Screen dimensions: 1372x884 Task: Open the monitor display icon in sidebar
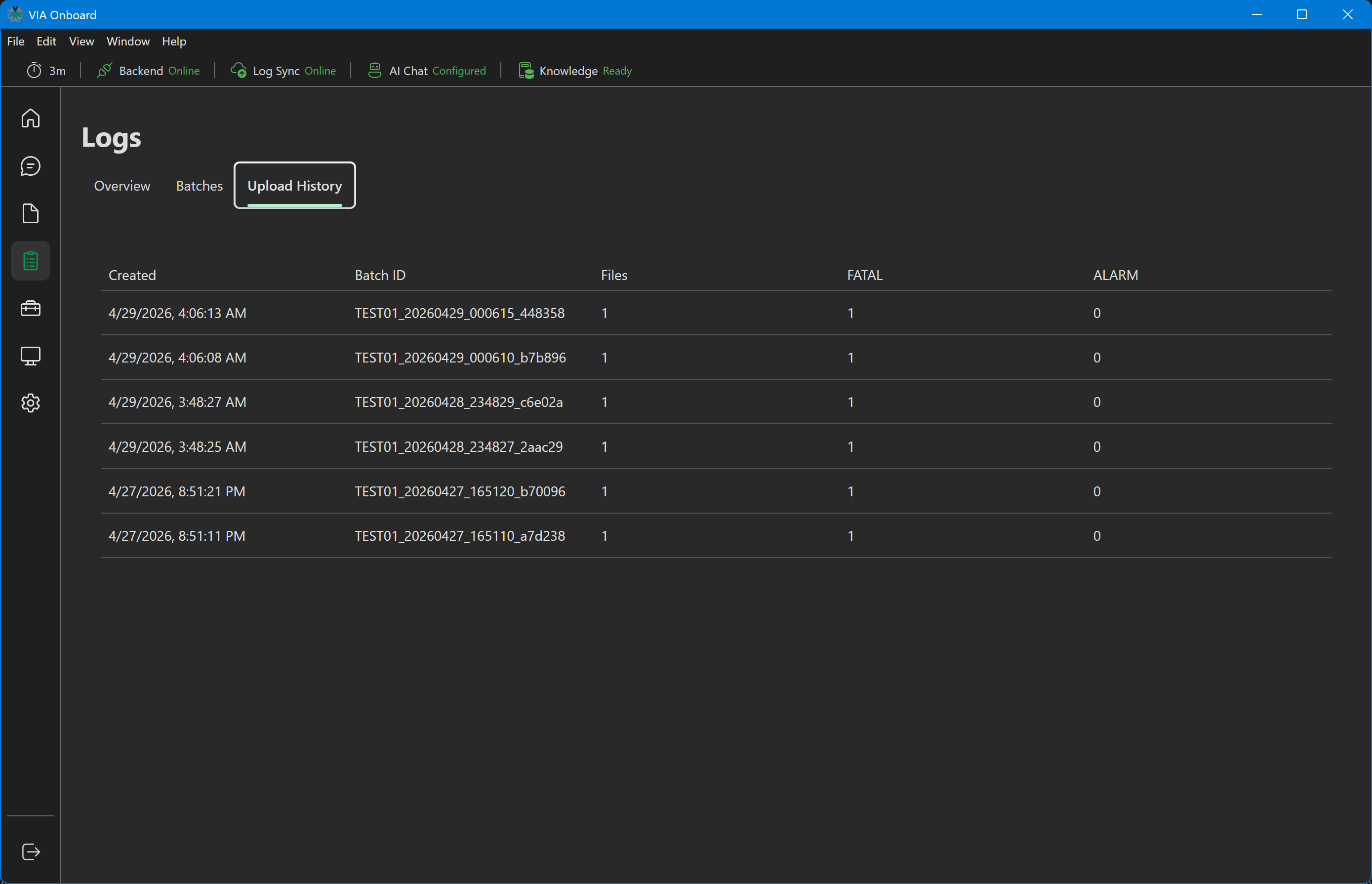pos(31,356)
